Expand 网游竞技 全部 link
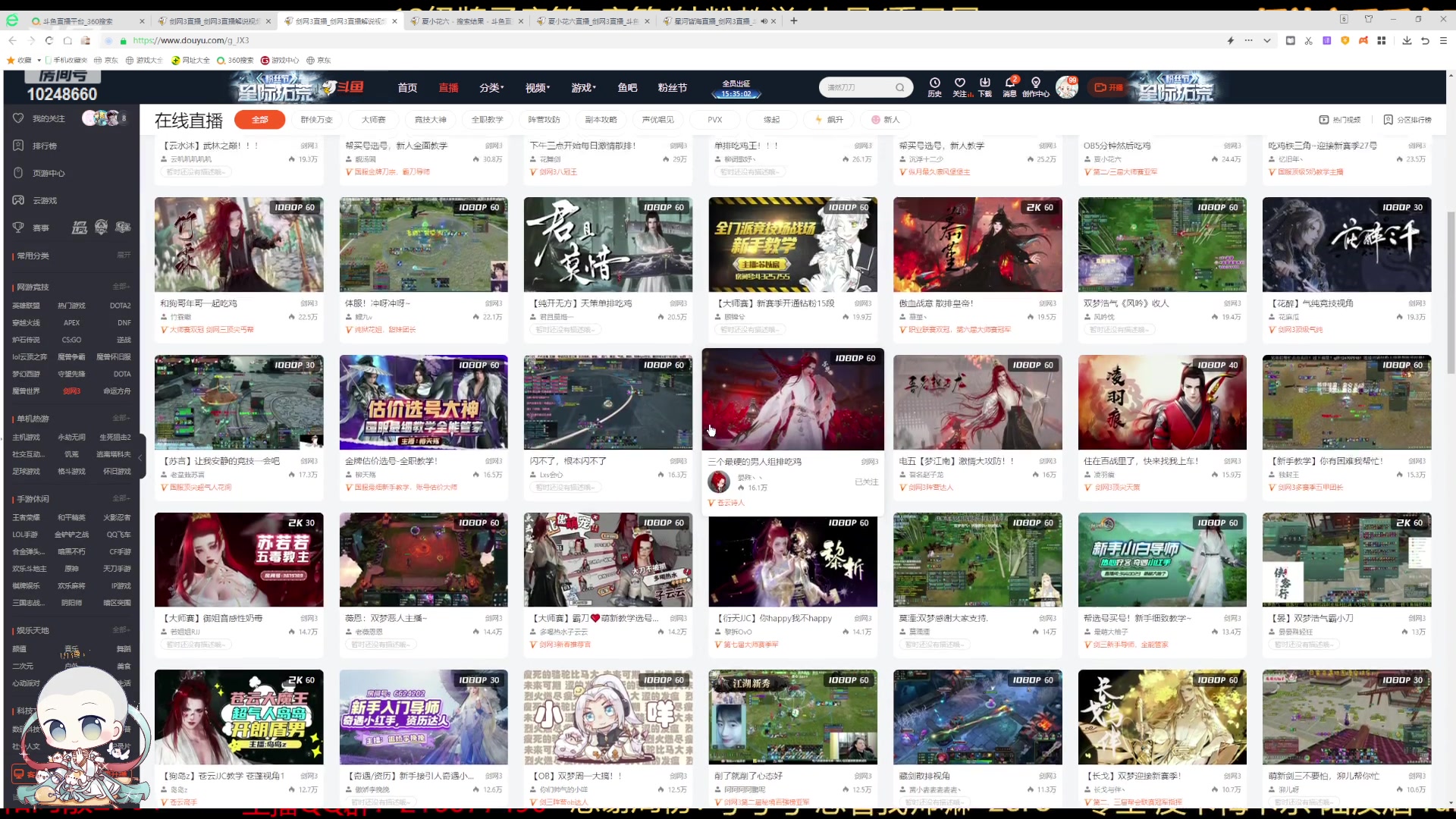 121,287
